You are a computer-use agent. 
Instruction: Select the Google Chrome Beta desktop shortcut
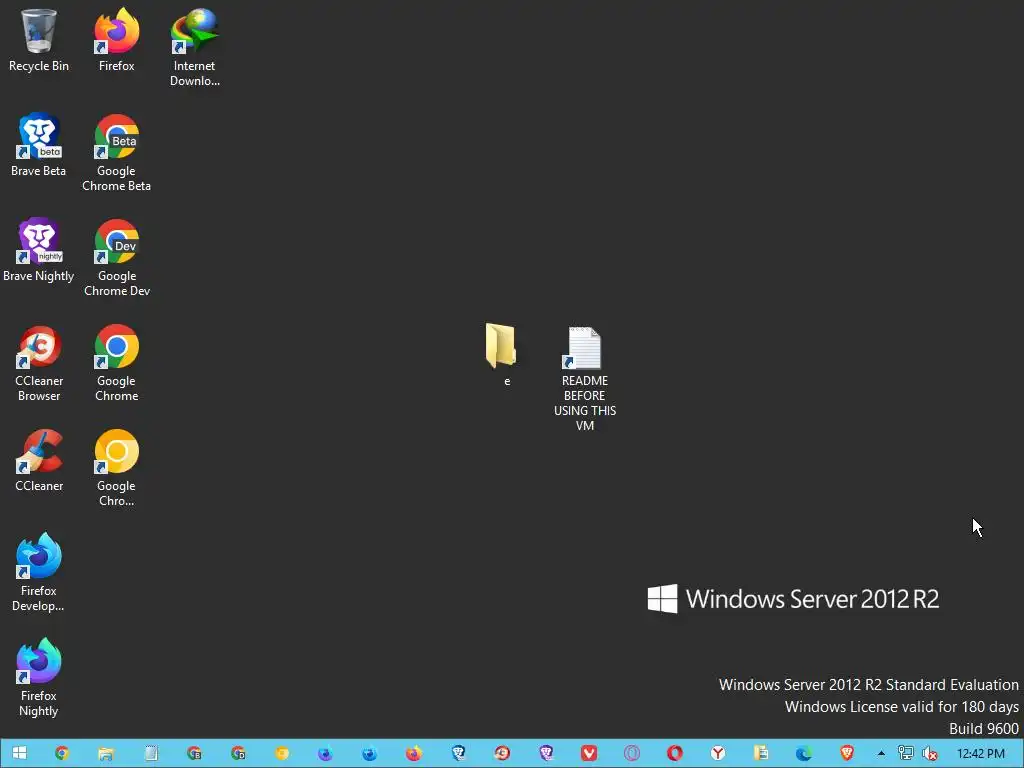coord(116,152)
